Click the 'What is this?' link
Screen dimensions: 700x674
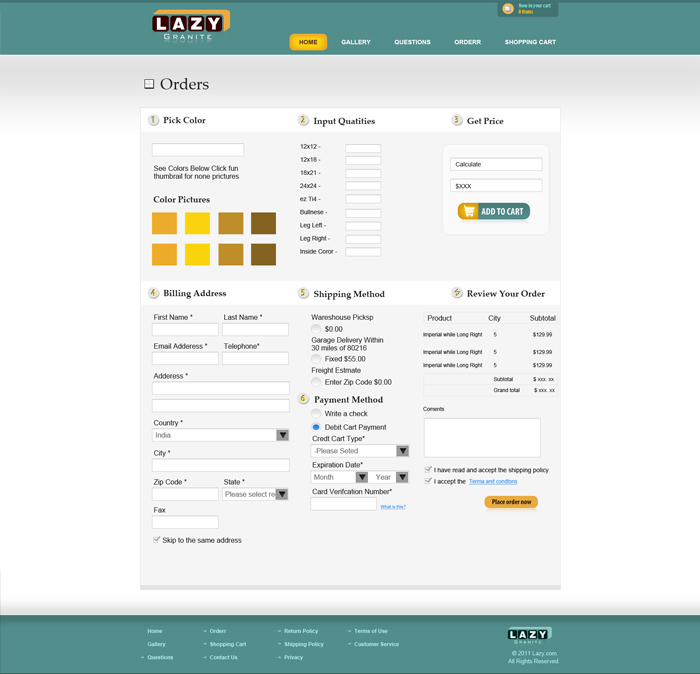[x=393, y=507]
